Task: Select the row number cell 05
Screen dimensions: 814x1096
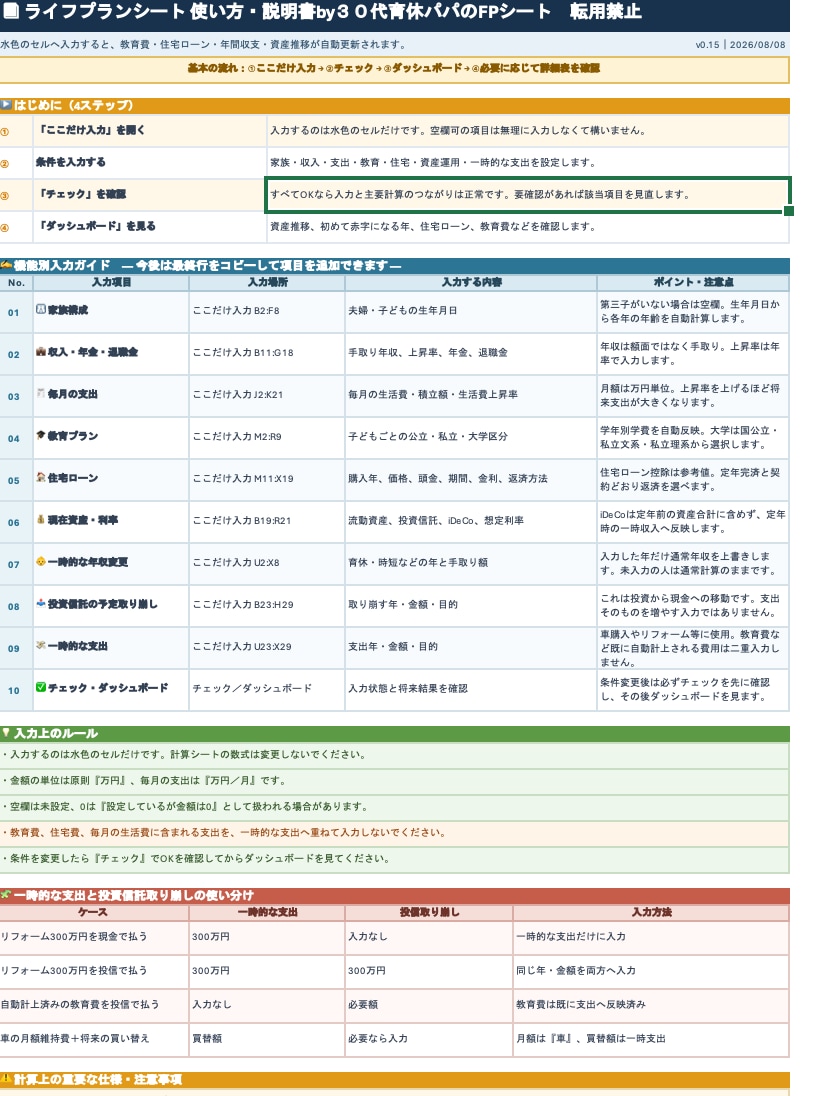Action: pyautogui.click(x=16, y=480)
